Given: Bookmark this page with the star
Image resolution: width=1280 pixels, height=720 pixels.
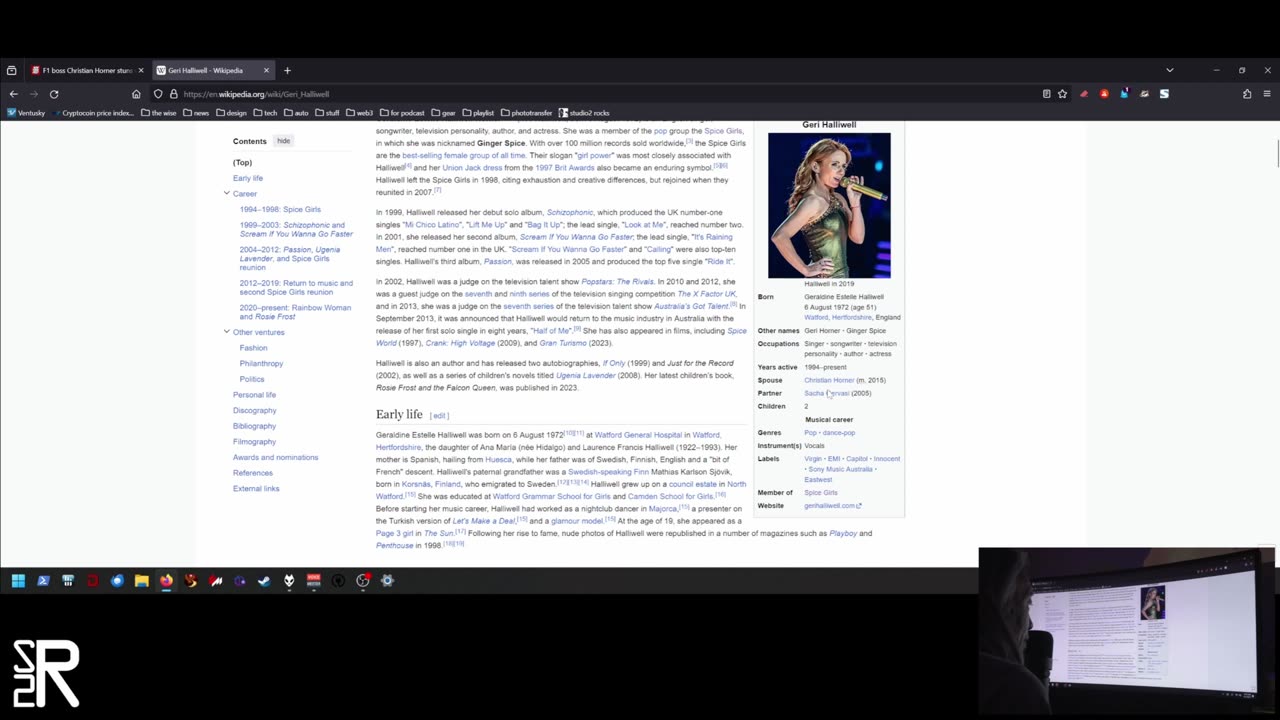Looking at the screenshot, I should pyautogui.click(x=1062, y=94).
